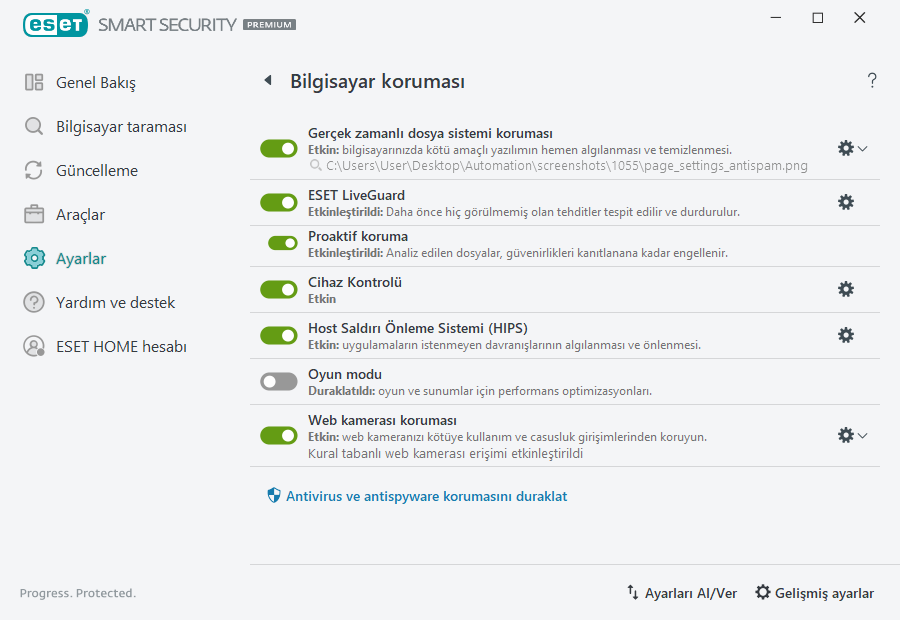Click the back arrow beside Bilgisayar koruması

(267, 80)
